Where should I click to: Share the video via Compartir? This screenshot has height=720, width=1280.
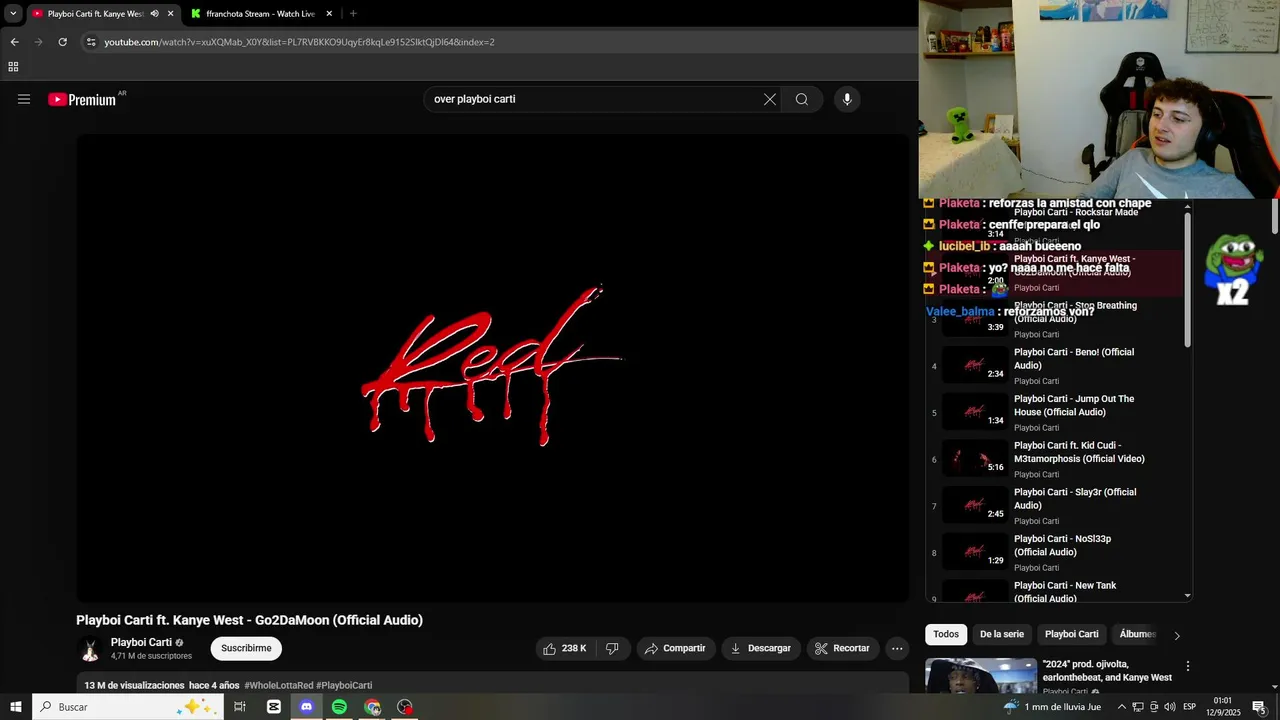[x=676, y=648]
